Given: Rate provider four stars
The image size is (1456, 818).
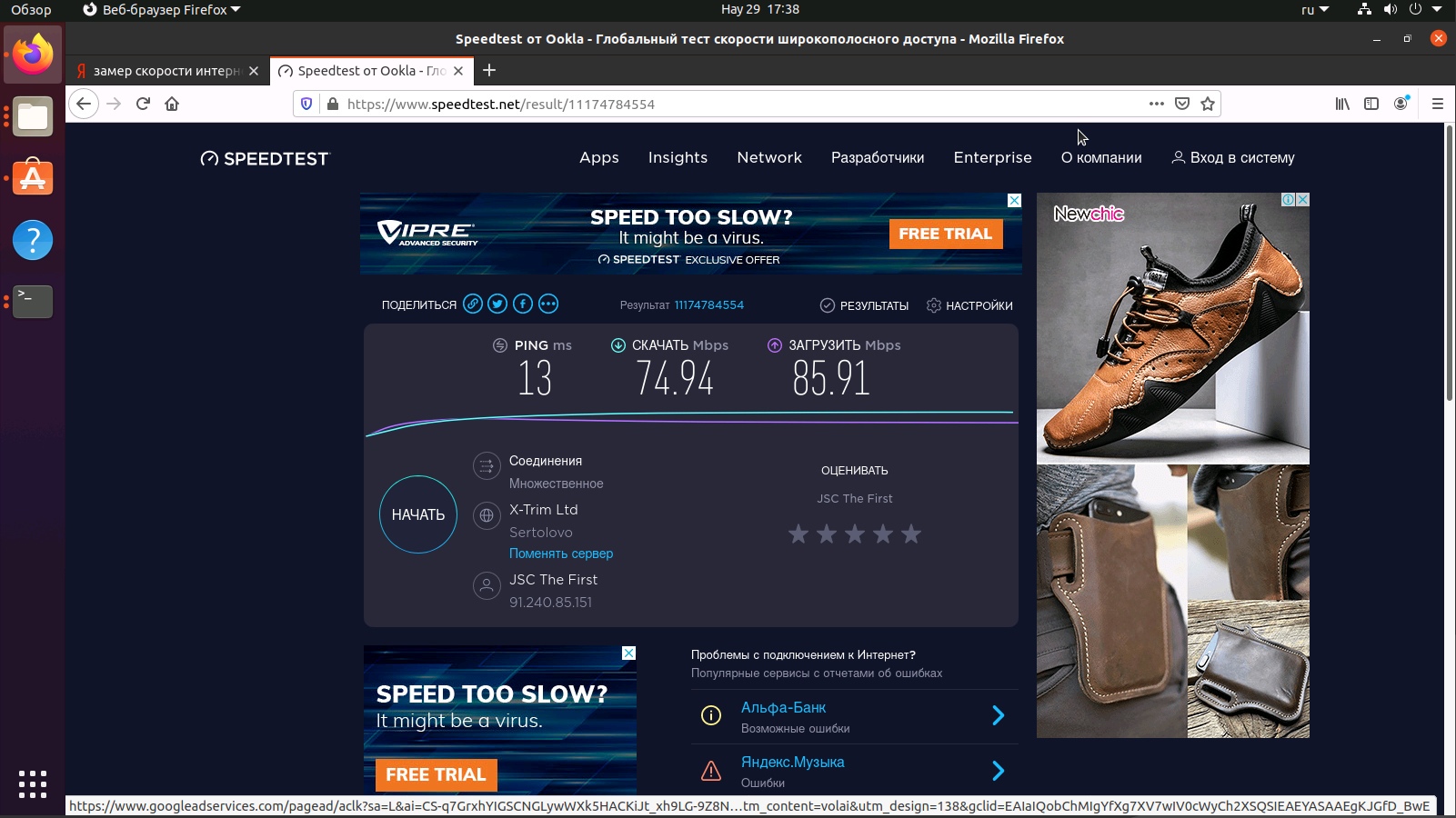Looking at the screenshot, I should (883, 534).
